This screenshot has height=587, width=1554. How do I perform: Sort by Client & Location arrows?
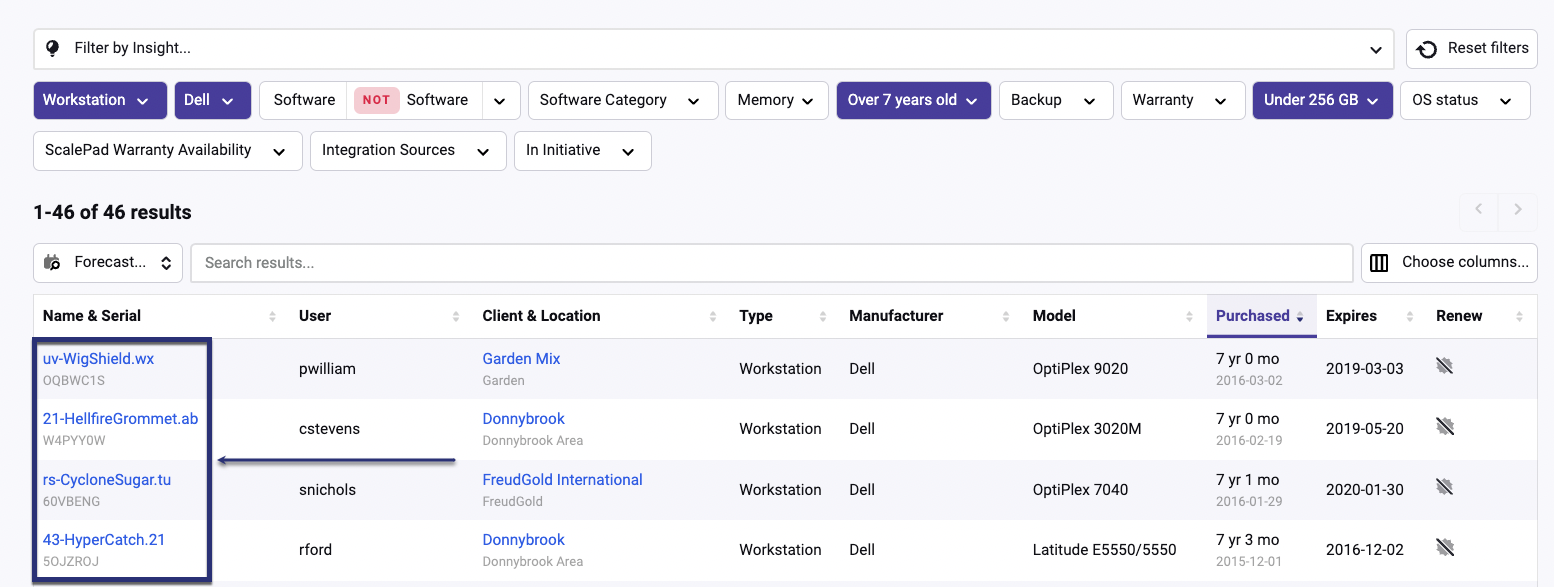pos(713,316)
